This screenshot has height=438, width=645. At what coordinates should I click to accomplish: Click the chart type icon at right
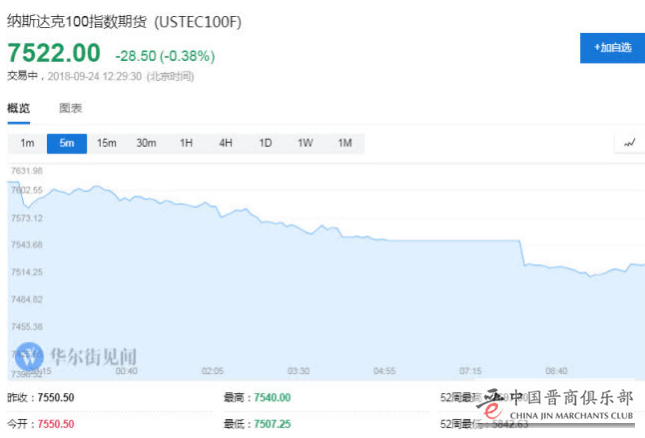(x=629, y=143)
